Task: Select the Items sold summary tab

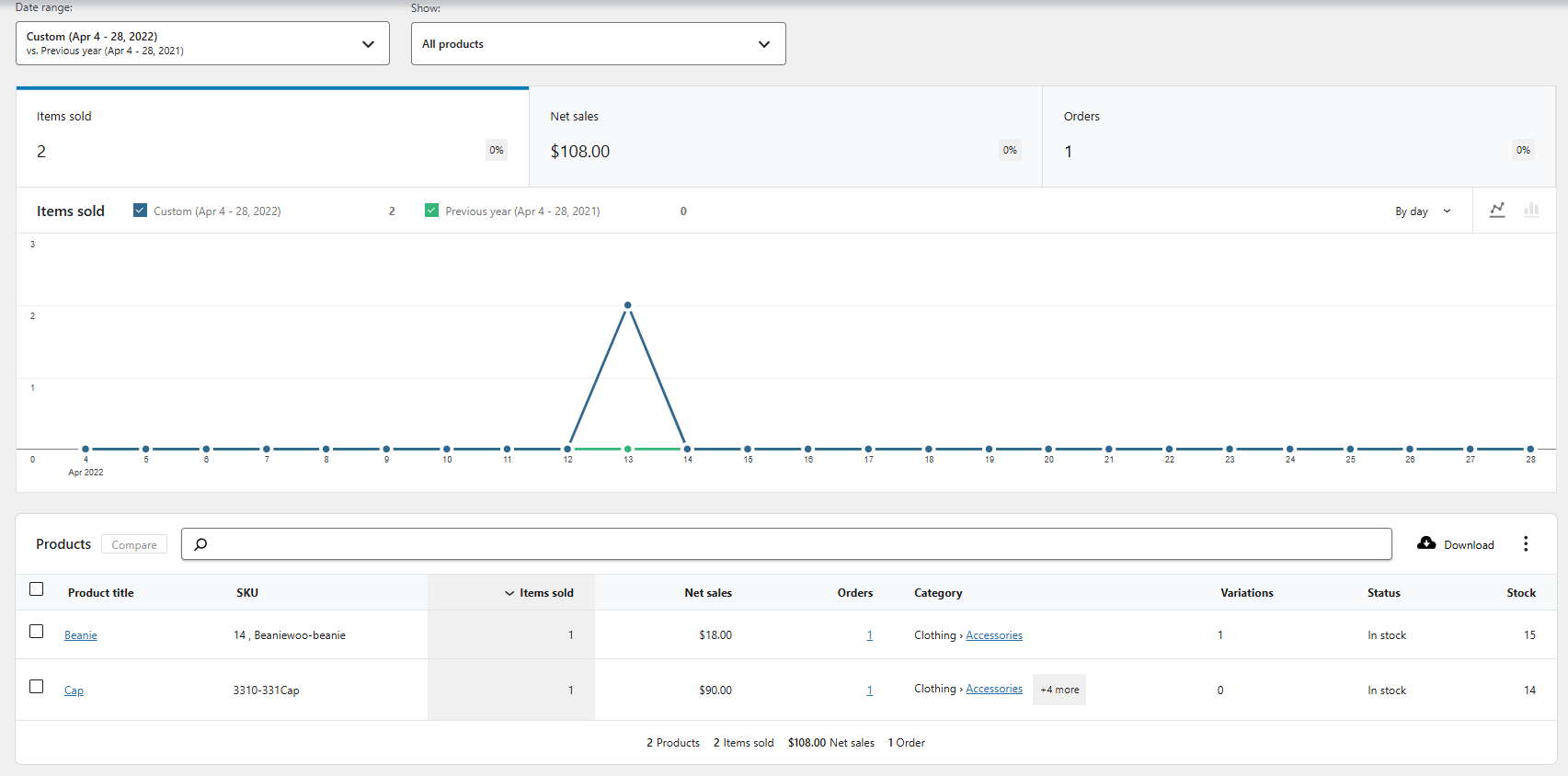Action: click(272, 137)
